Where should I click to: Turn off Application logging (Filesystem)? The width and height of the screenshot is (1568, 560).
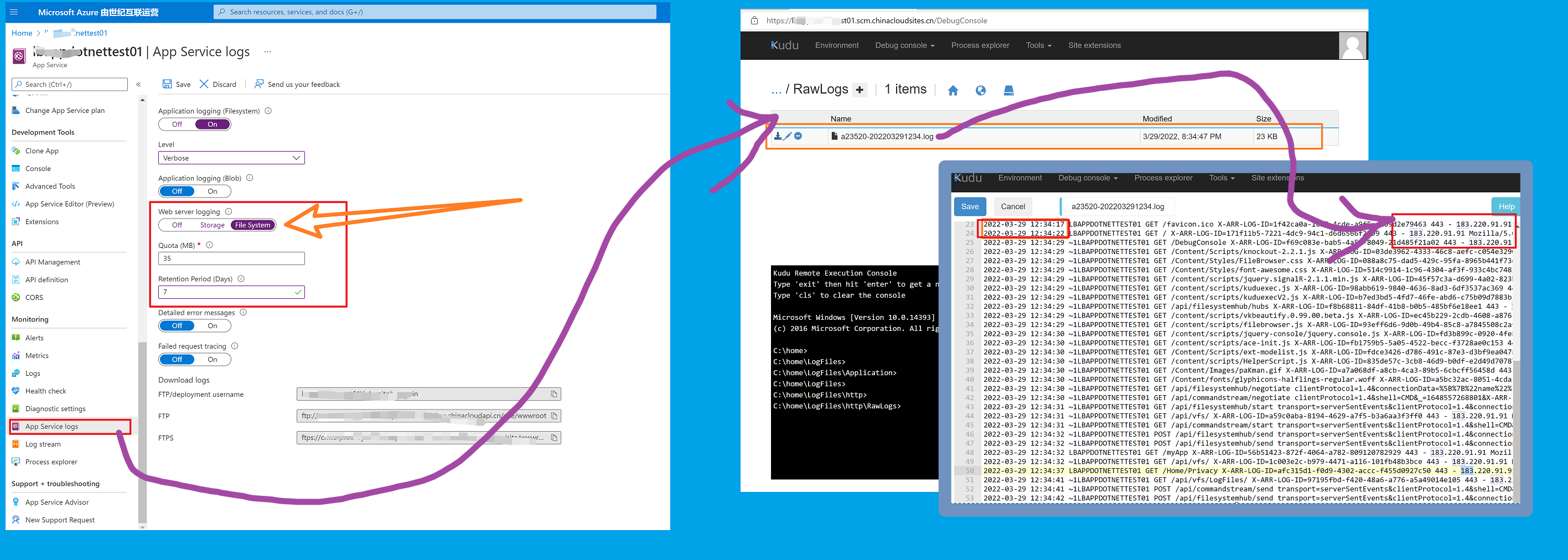[177, 124]
